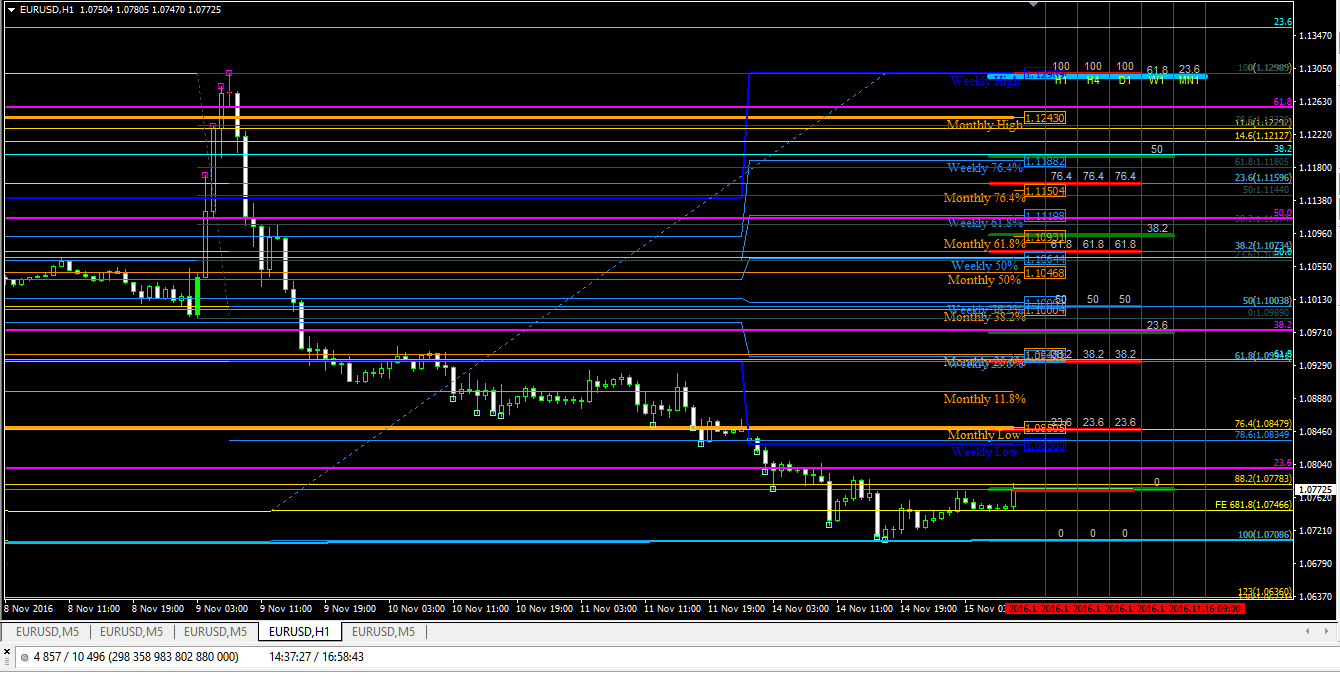Click the yellow H1 timeframe label
This screenshot has width=1340, height=673.
pyautogui.click(x=1061, y=79)
